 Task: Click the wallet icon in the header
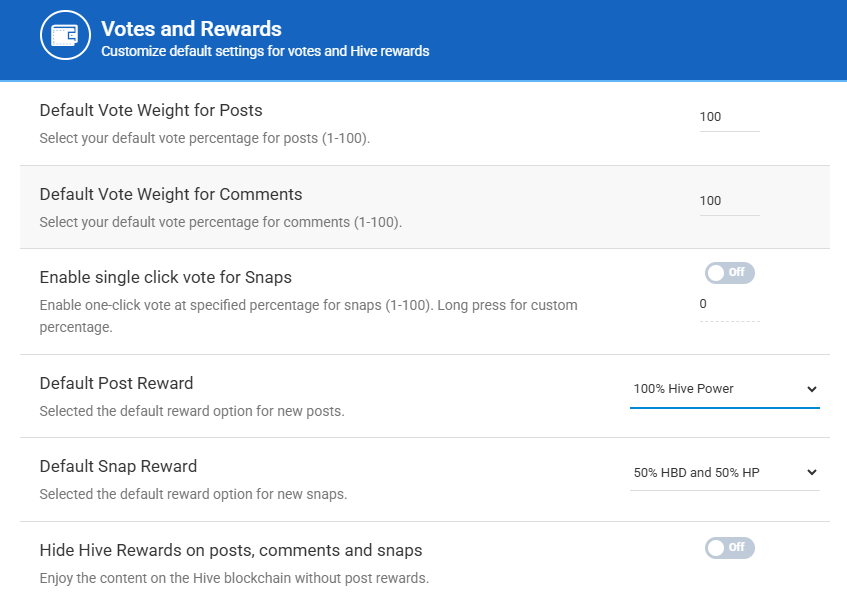[65, 39]
